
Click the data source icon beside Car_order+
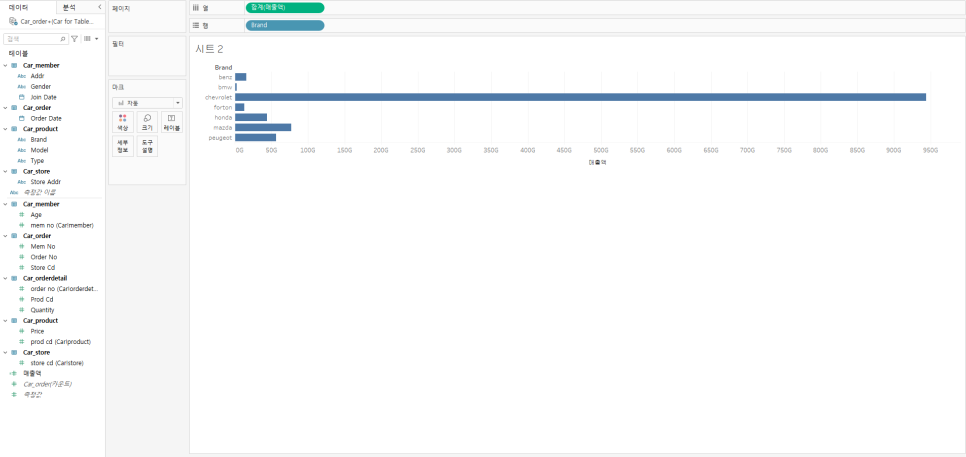(13, 22)
